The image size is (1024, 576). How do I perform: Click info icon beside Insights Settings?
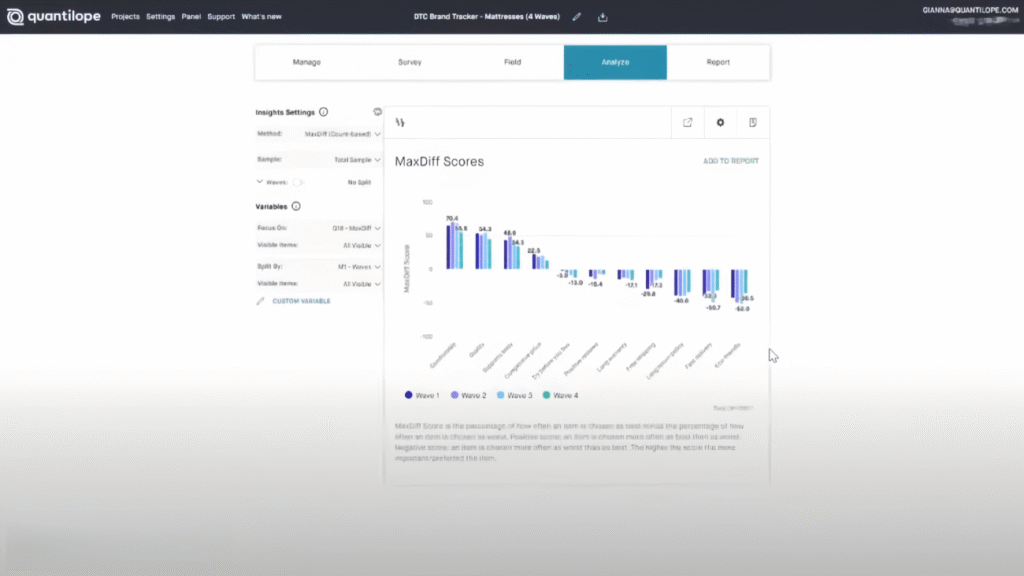323,112
